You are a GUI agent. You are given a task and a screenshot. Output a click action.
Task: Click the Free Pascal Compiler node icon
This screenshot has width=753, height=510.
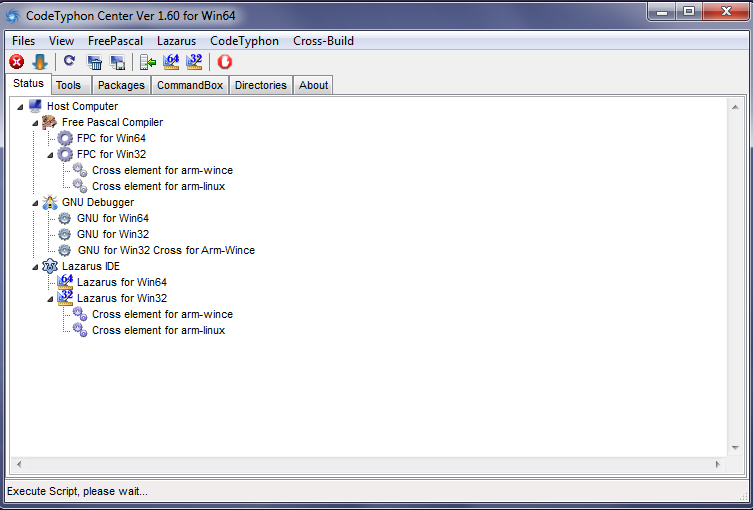pos(49,122)
